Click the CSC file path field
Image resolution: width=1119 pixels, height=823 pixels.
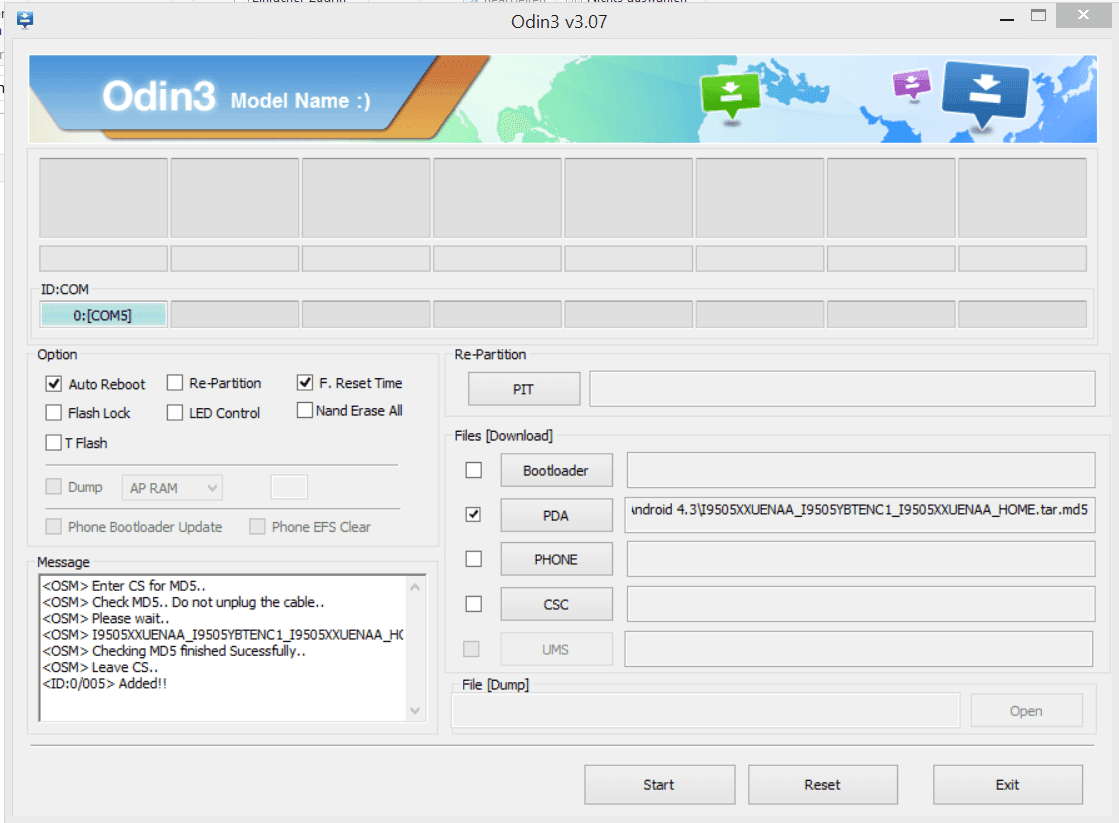(x=861, y=604)
